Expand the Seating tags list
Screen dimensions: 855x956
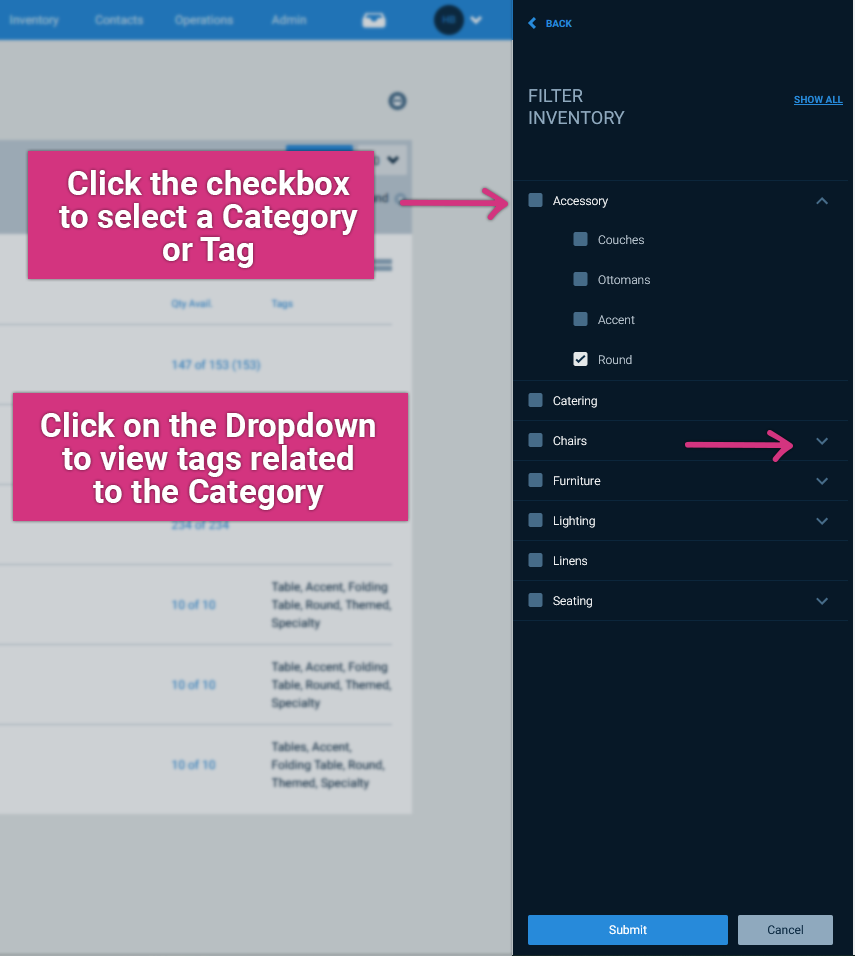coord(822,600)
